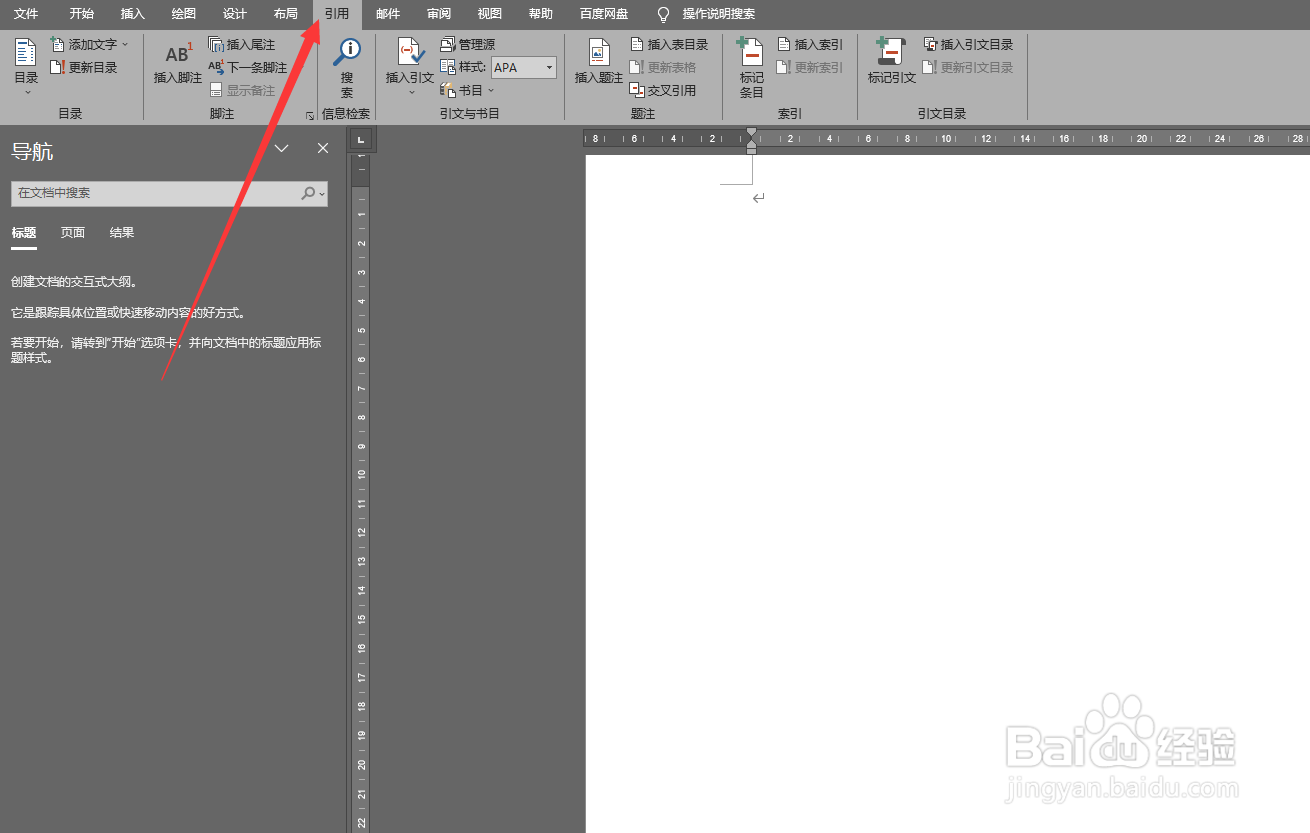
Task: Click 插入尾注 endnote button
Action: click(x=242, y=44)
